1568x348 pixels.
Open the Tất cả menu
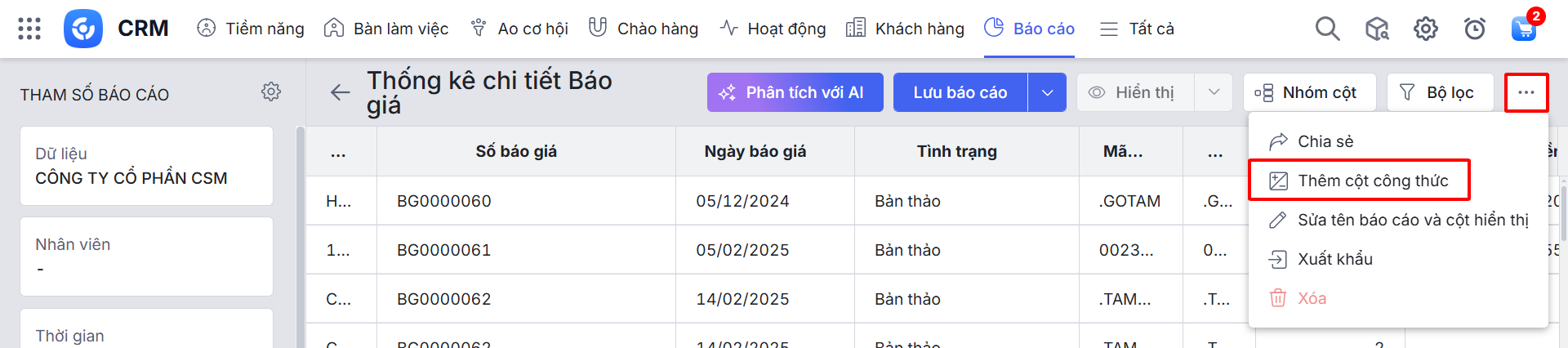coord(1137,29)
